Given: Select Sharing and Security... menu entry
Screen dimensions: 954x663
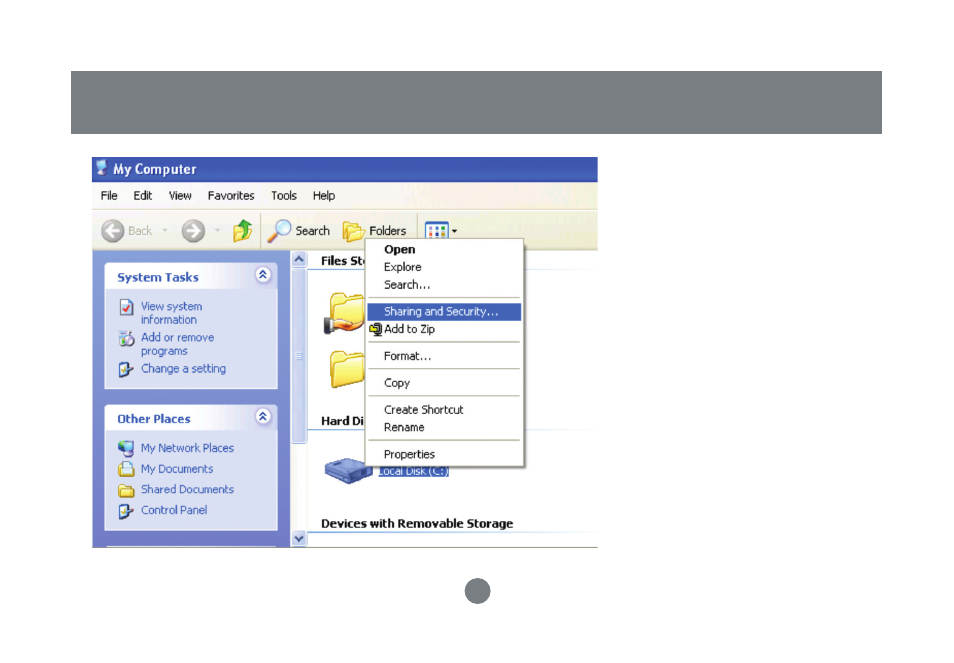Looking at the screenshot, I should click(x=444, y=311).
